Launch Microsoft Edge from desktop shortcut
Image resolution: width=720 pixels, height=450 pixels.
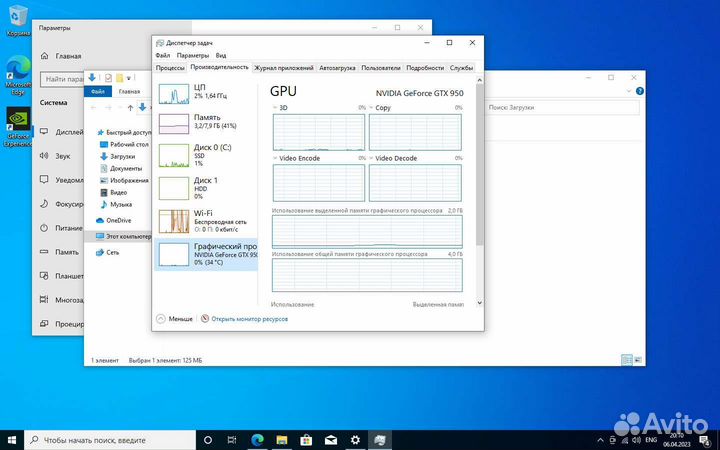click(17, 76)
